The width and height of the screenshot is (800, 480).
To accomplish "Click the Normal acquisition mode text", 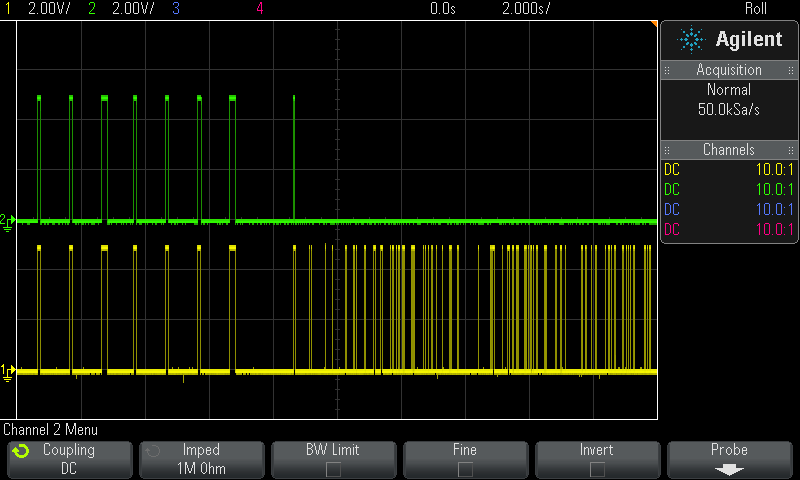I will 729,90.
